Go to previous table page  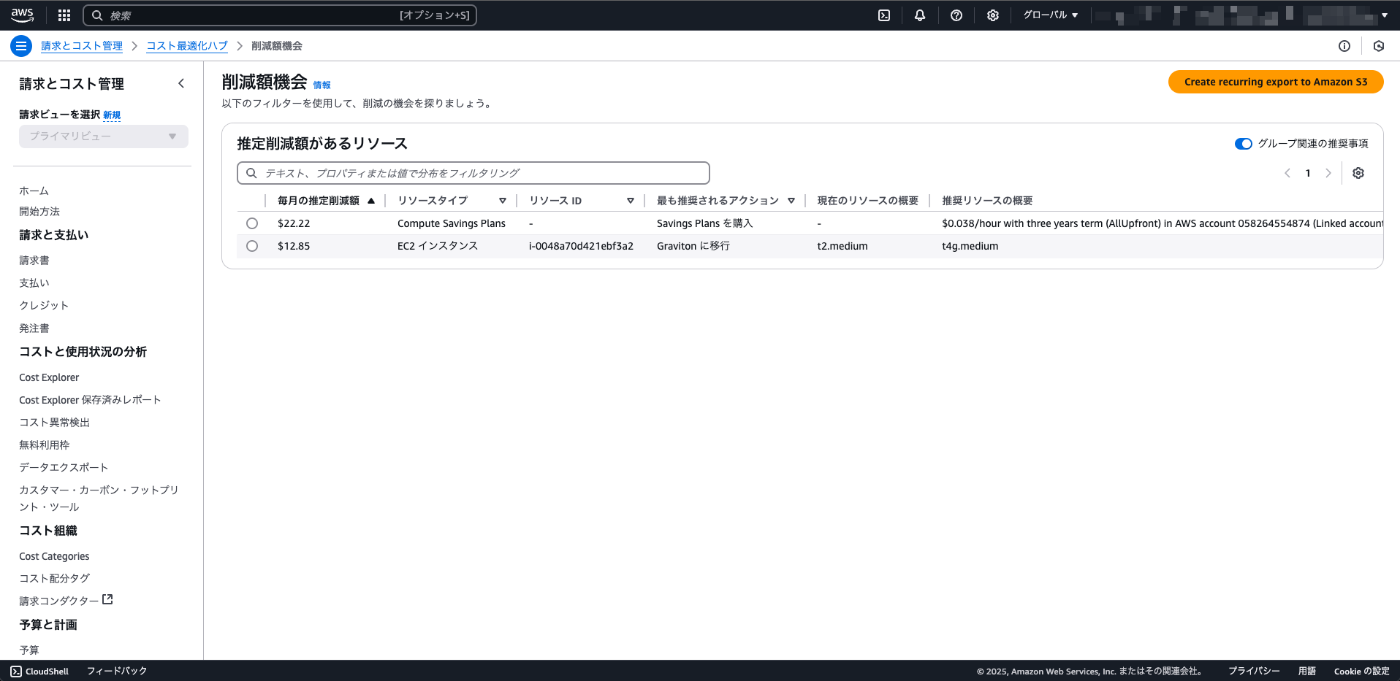click(x=1287, y=173)
